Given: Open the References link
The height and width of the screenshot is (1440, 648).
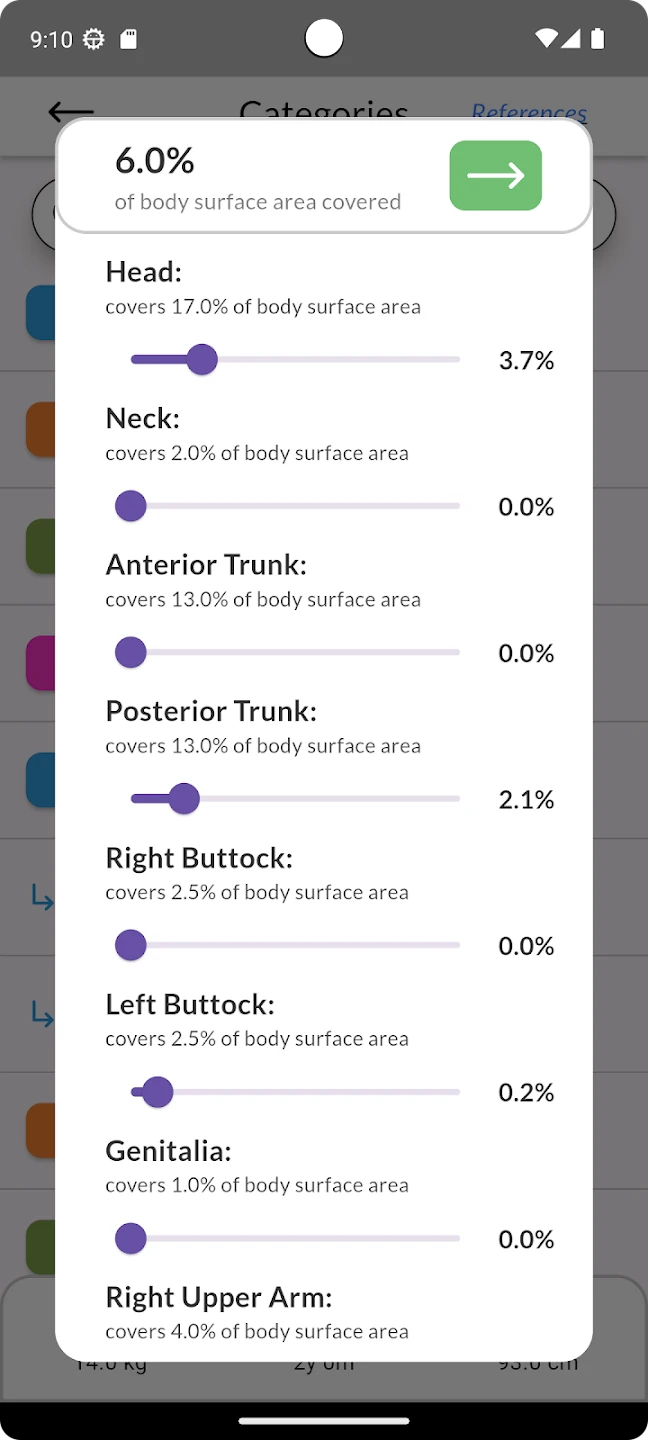Looking at the screenshot, I should point(529,112).
